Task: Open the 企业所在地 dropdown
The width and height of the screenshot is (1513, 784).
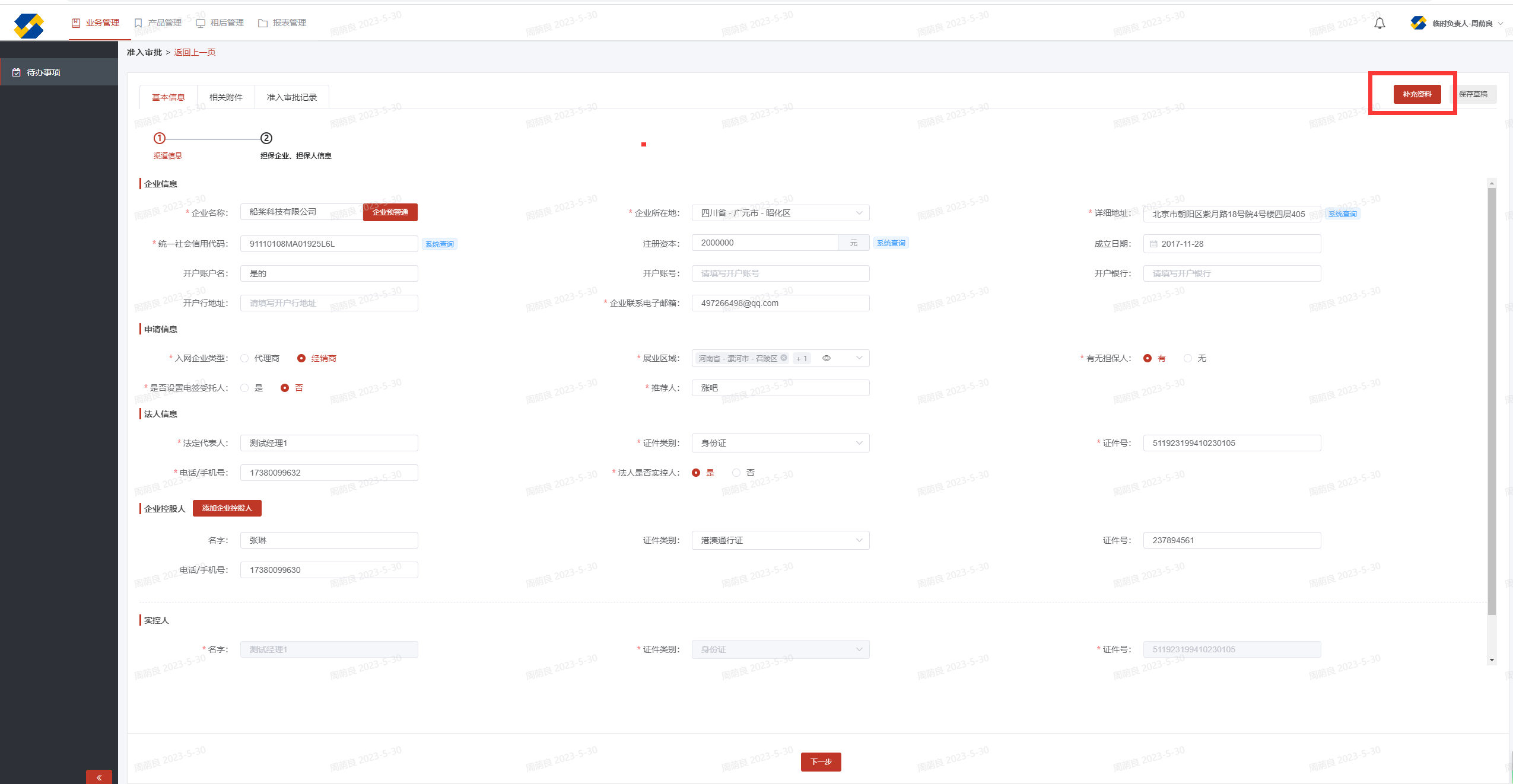Action: tap(780, 213)
